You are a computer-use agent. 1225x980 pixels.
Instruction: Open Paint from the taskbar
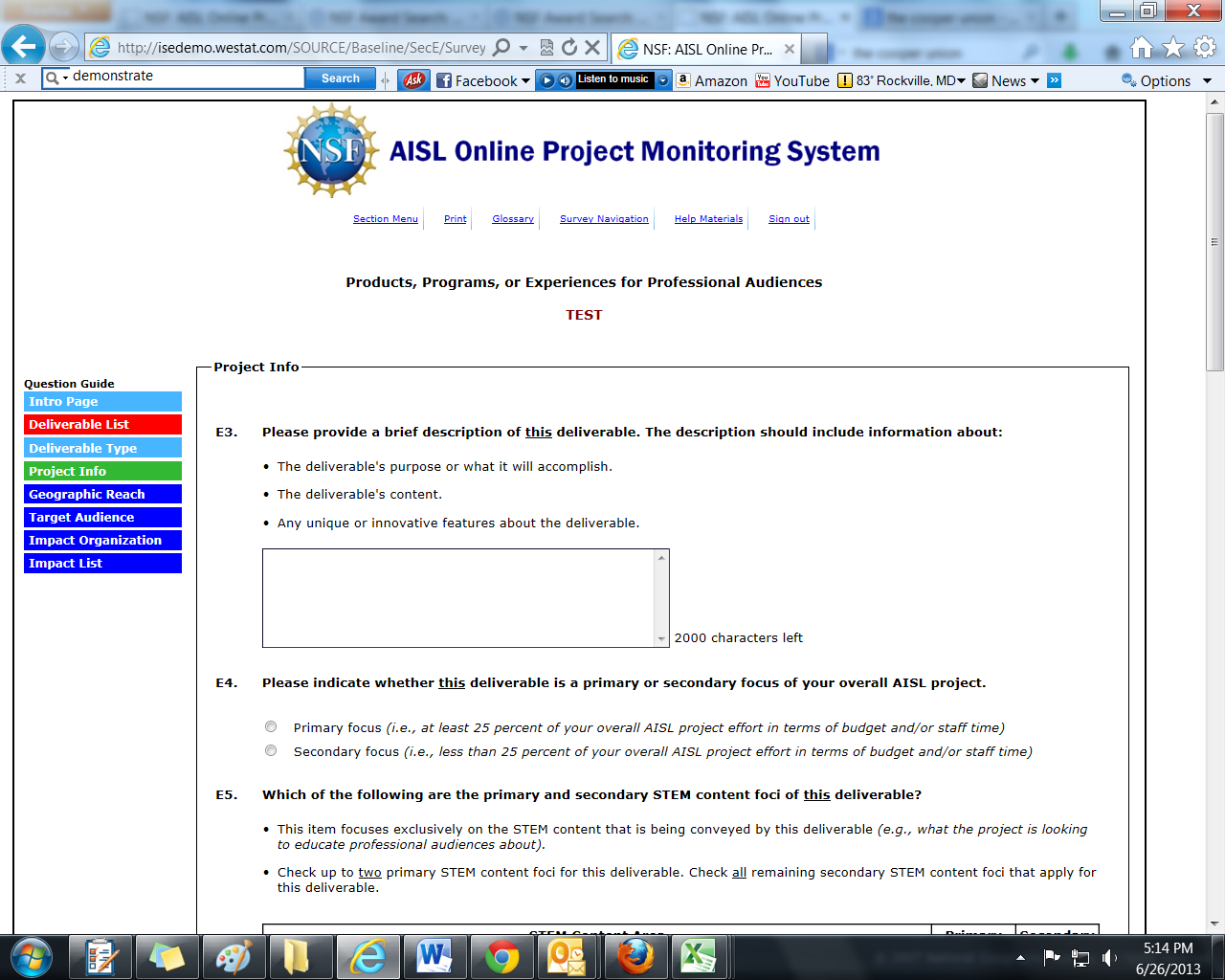point(234,957)
